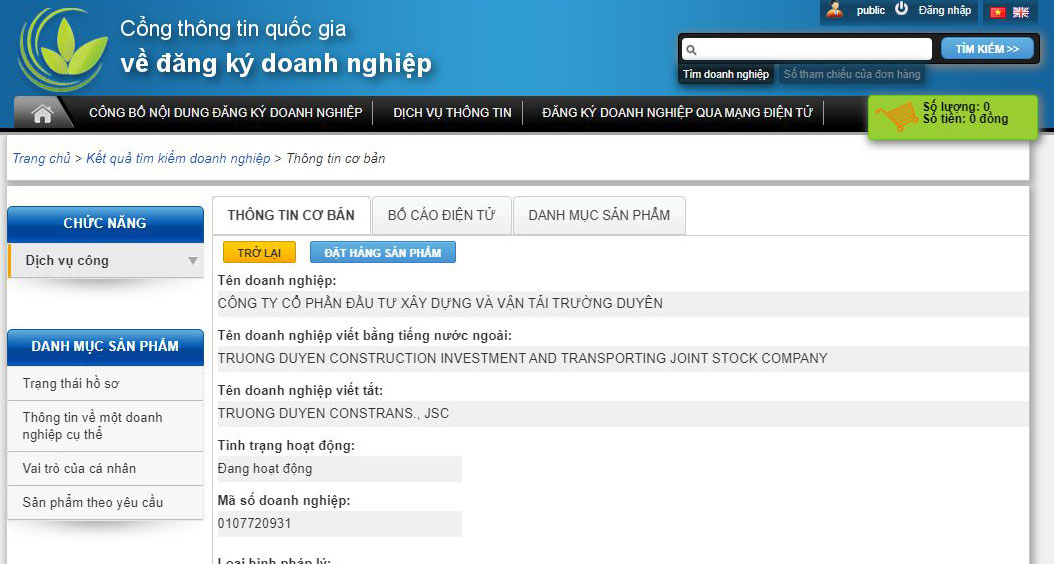Open Trạng thái hồ sơ in sidebar
This screenshot has height=564, width=1054.
pyautogui.click(x=71, y=384)
